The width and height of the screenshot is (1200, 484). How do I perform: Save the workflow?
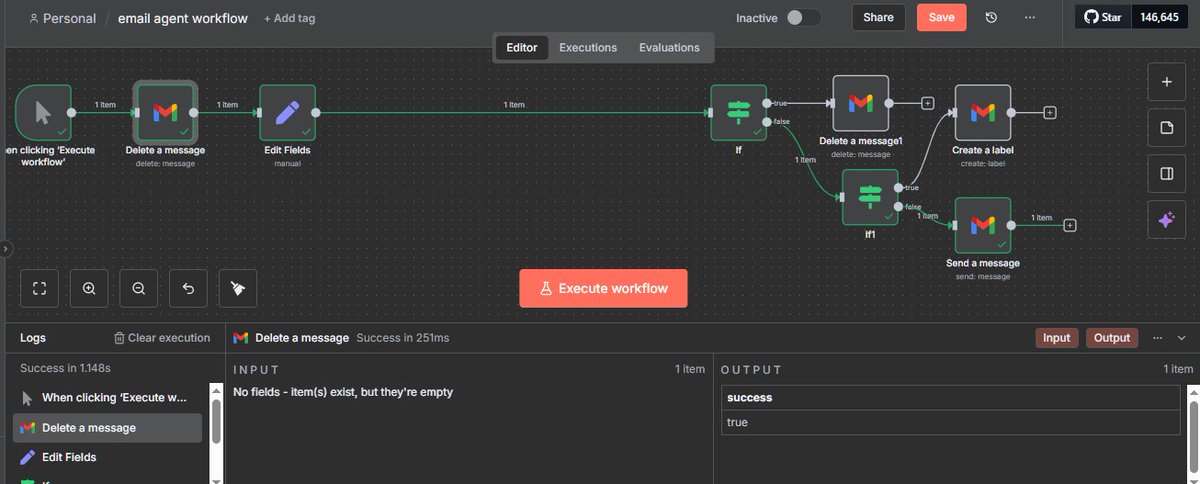941,18
